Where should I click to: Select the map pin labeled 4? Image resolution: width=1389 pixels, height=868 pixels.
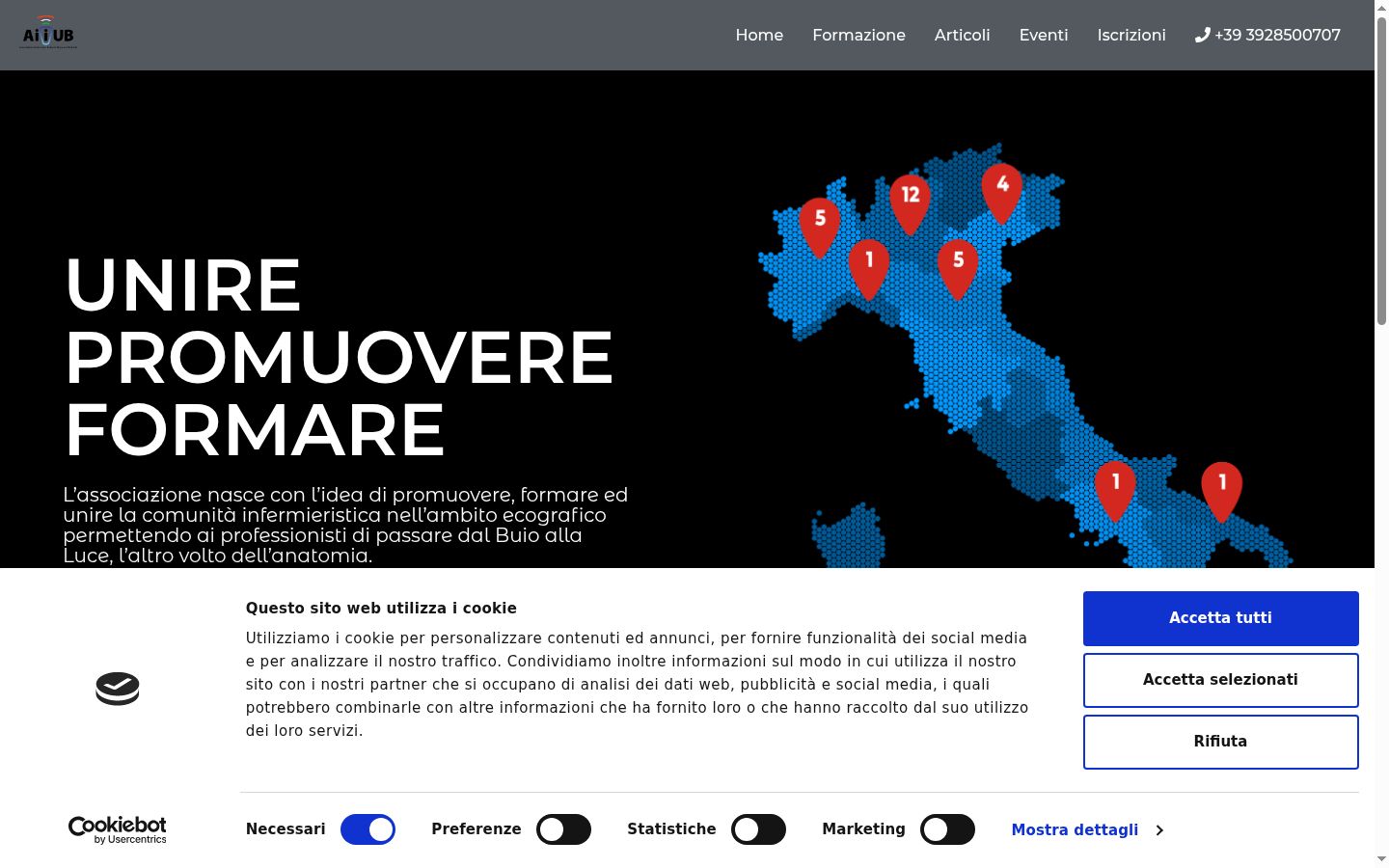(x=1002, y=193)
